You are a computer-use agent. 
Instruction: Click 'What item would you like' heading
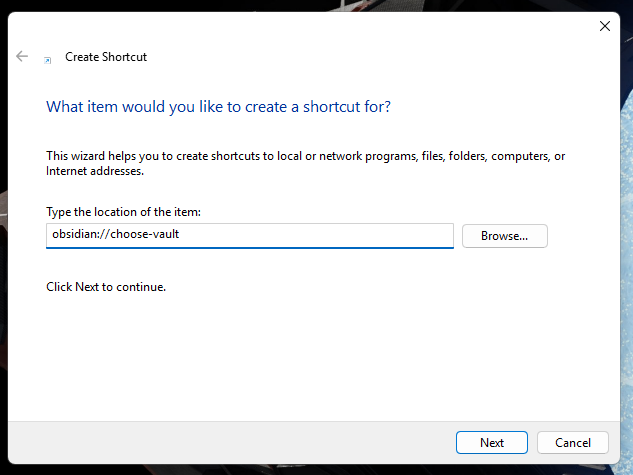click(x=218, y=107)
